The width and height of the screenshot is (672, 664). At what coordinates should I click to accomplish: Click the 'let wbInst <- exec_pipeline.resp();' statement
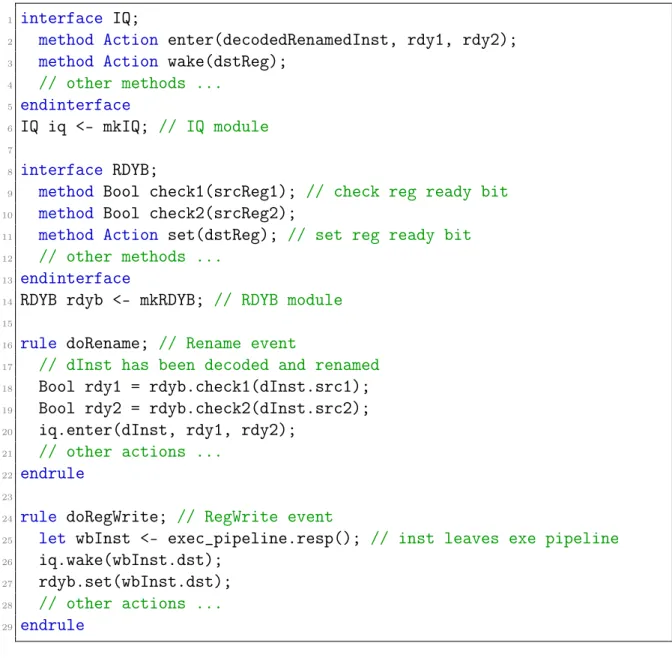tap(199, 539)
